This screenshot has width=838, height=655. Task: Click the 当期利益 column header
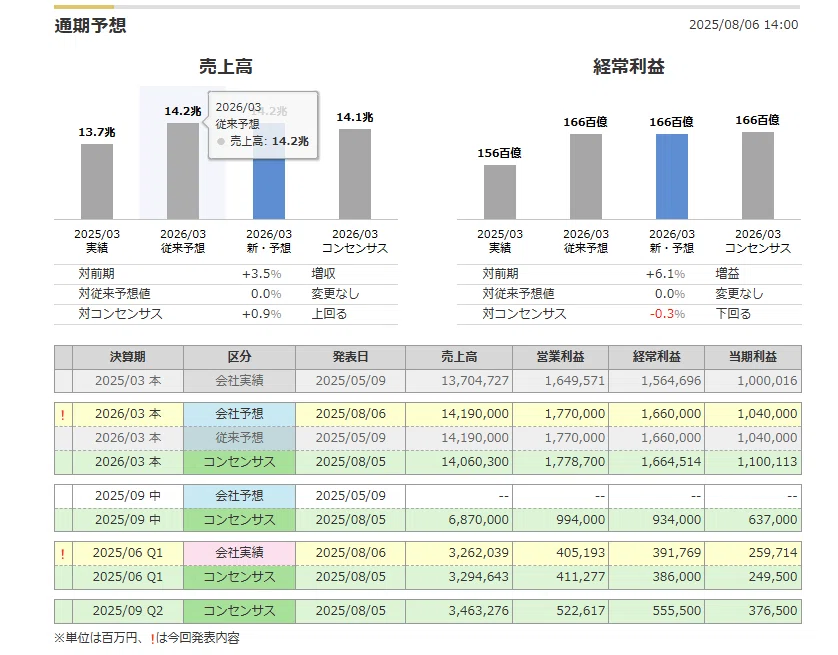click(753, 357)
